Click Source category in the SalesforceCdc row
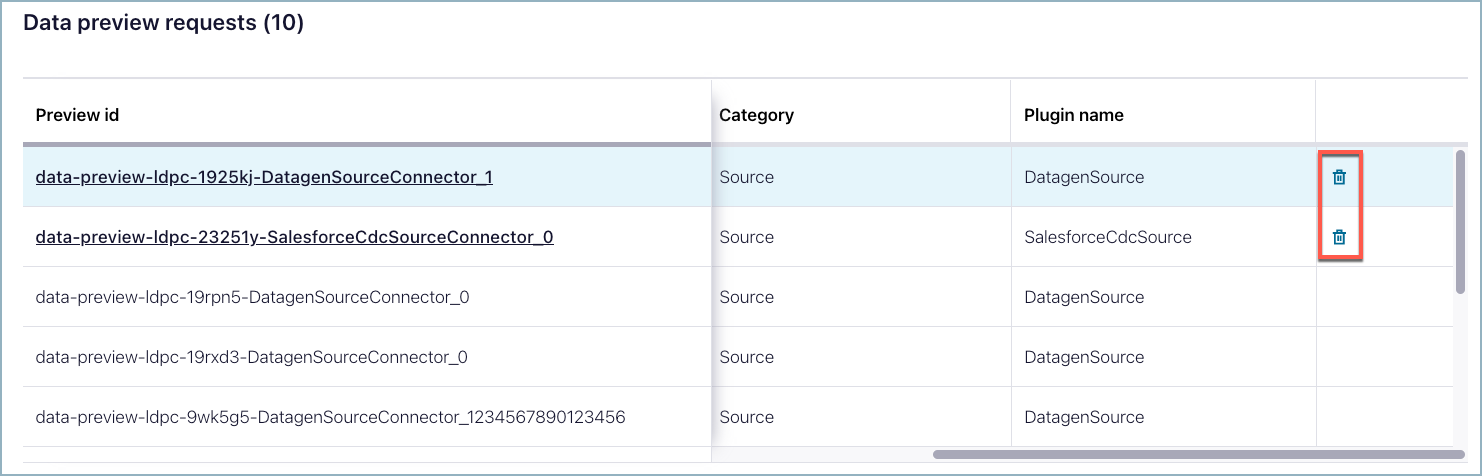 [746, 237]
